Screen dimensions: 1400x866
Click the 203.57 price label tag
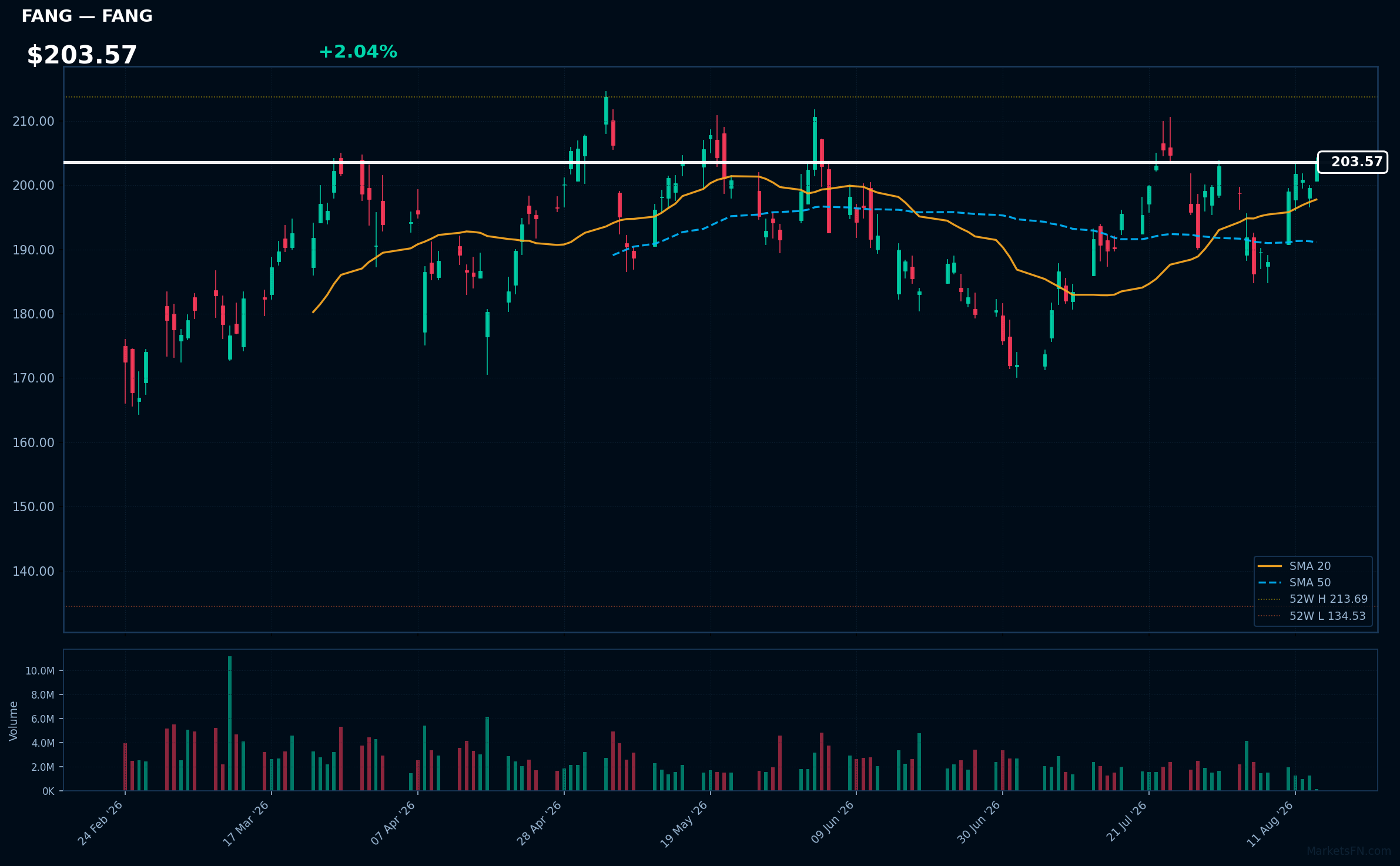point(1352,162)
